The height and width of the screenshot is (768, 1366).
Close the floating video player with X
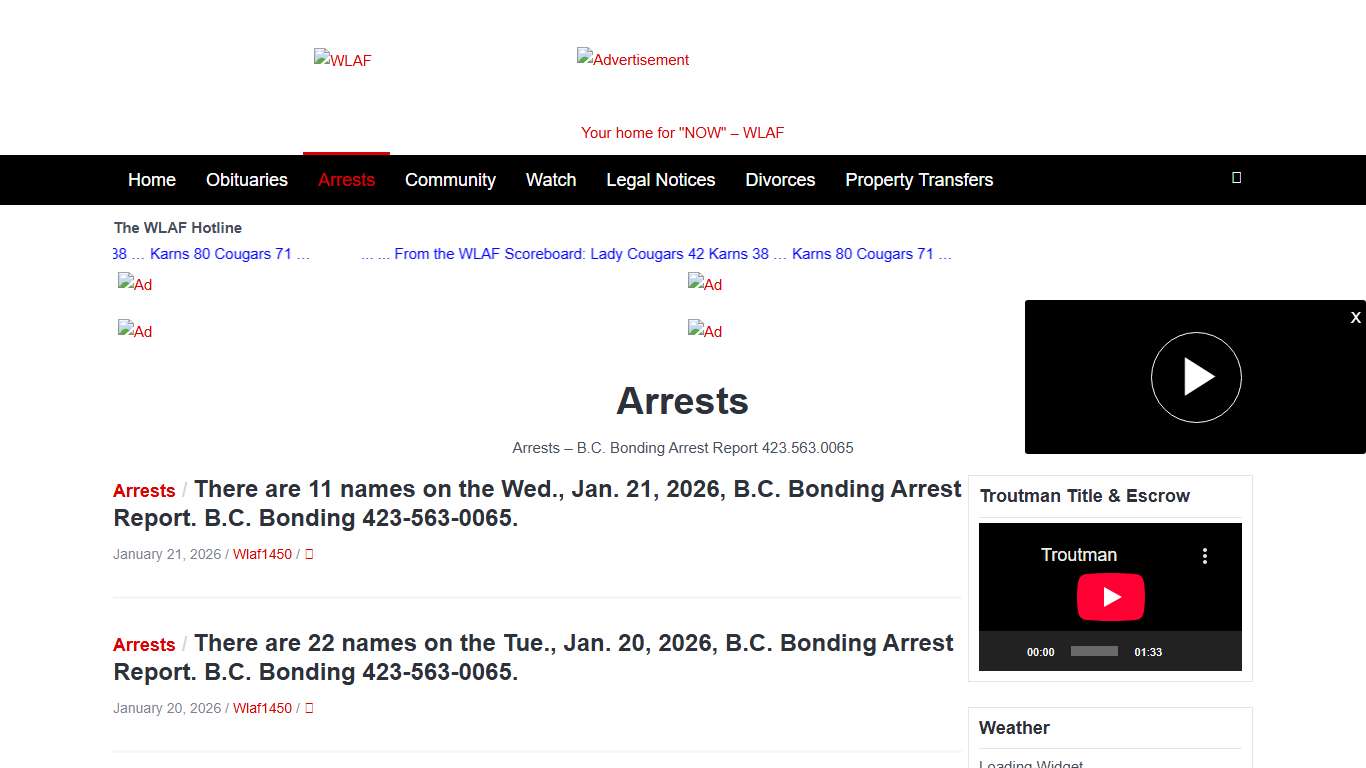click(x=1355, y=317)
